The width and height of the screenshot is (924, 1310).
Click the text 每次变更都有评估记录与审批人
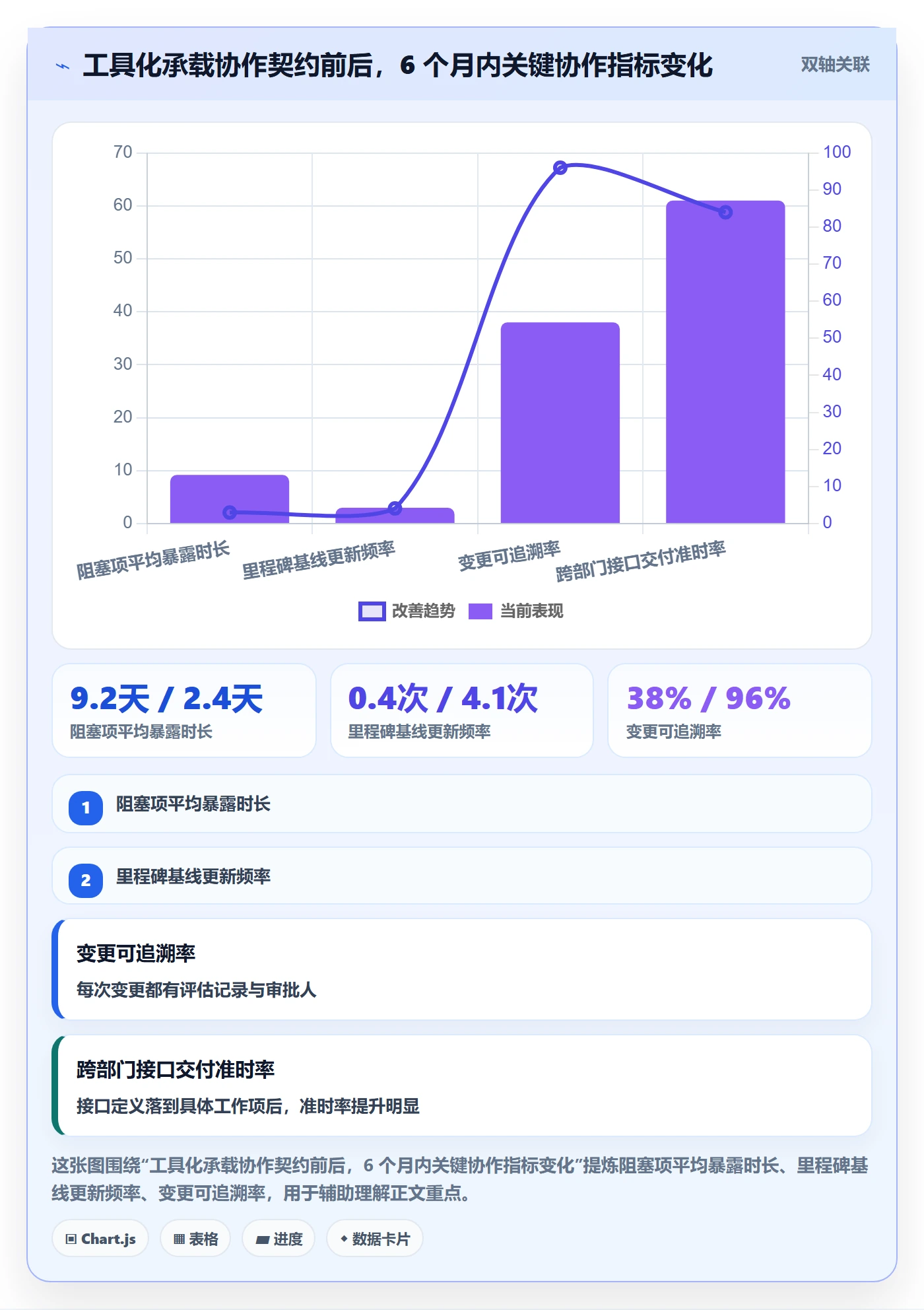tap(197, 990)
